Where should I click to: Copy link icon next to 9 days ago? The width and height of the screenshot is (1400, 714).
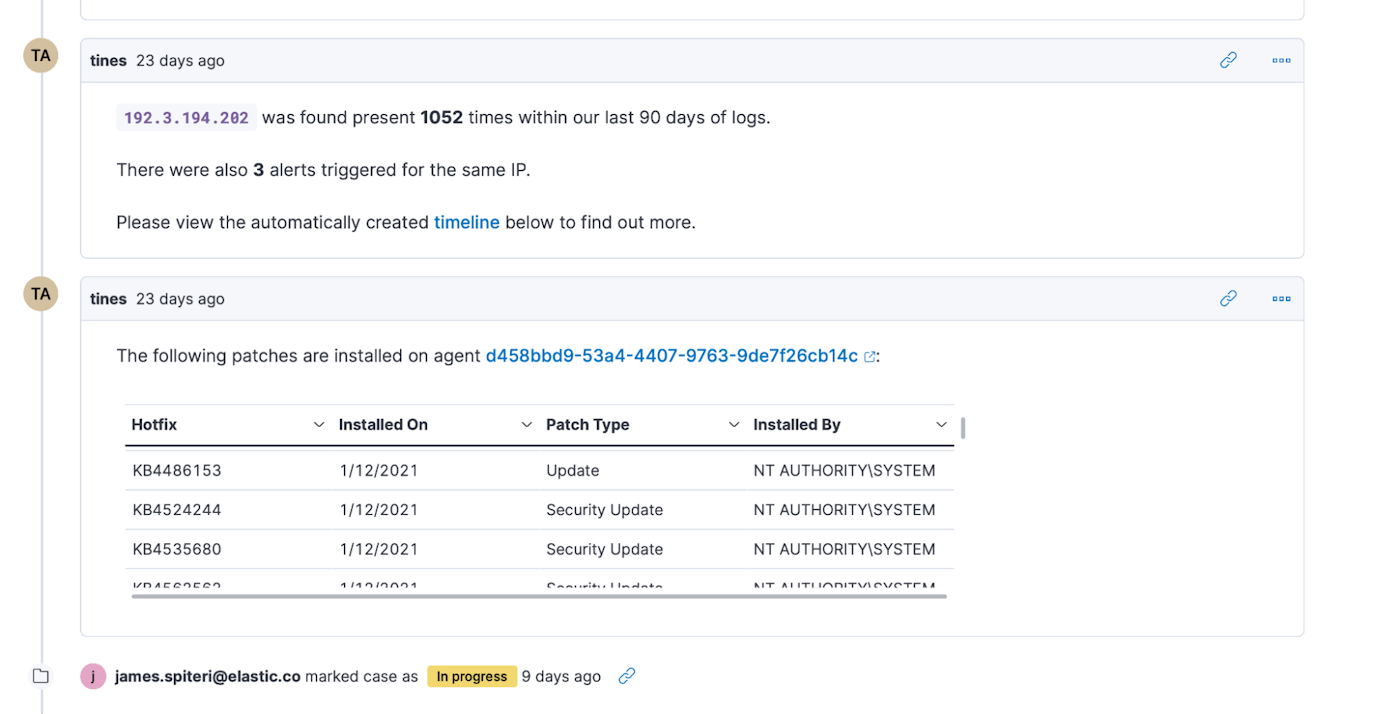[627, 676]
